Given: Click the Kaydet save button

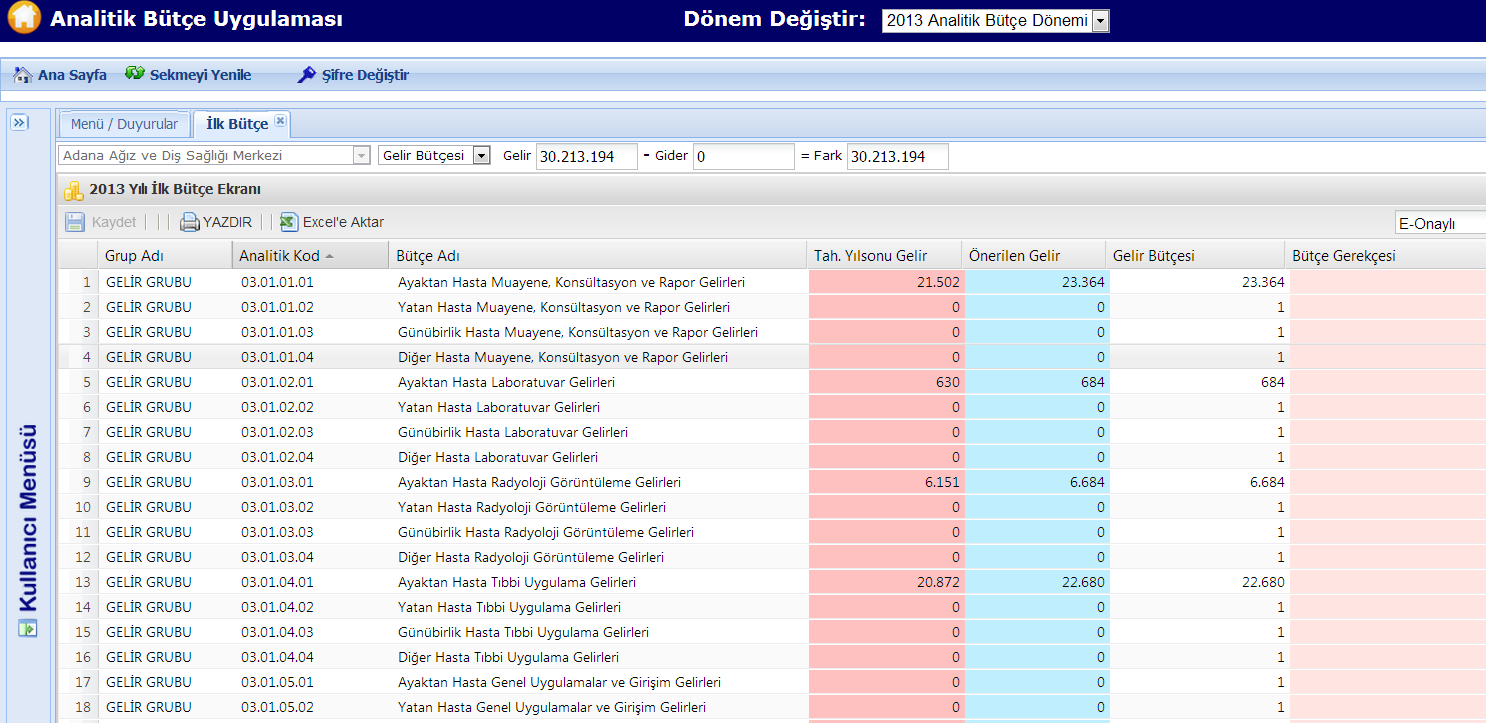Looking at the screenshot, I should (x=101, y=222).
